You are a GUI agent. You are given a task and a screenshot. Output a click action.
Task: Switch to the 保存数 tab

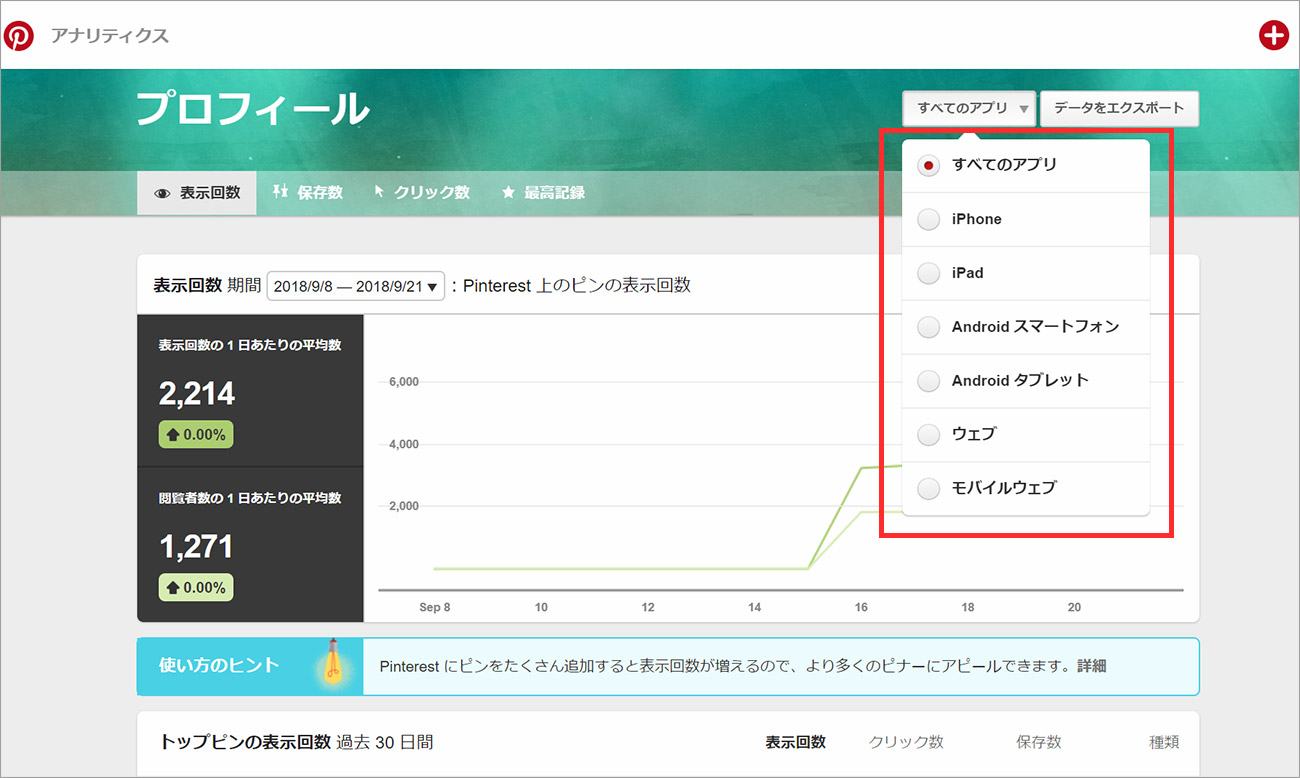coord(307,192)
